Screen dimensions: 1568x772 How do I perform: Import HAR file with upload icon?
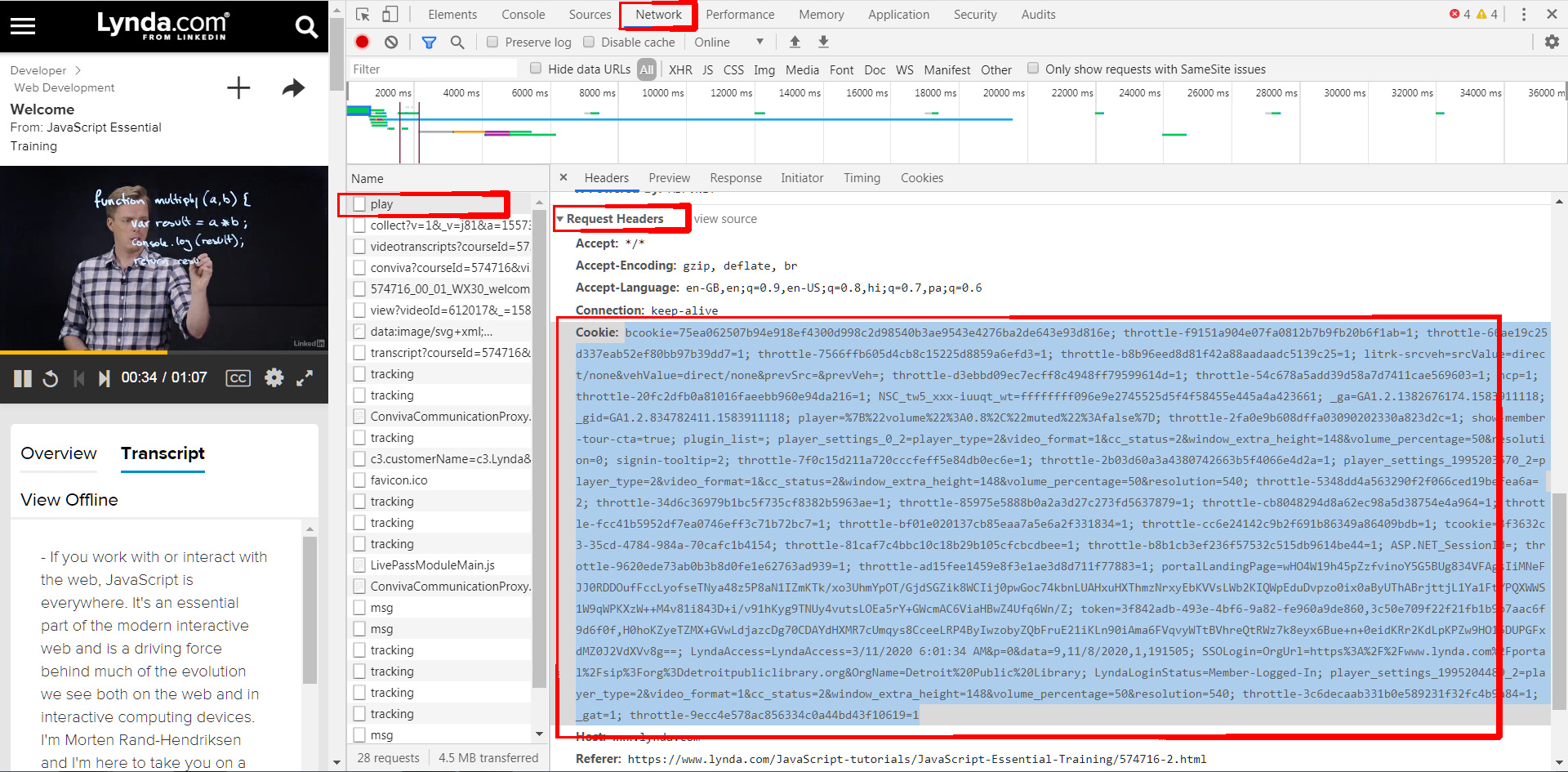point(795,42)
